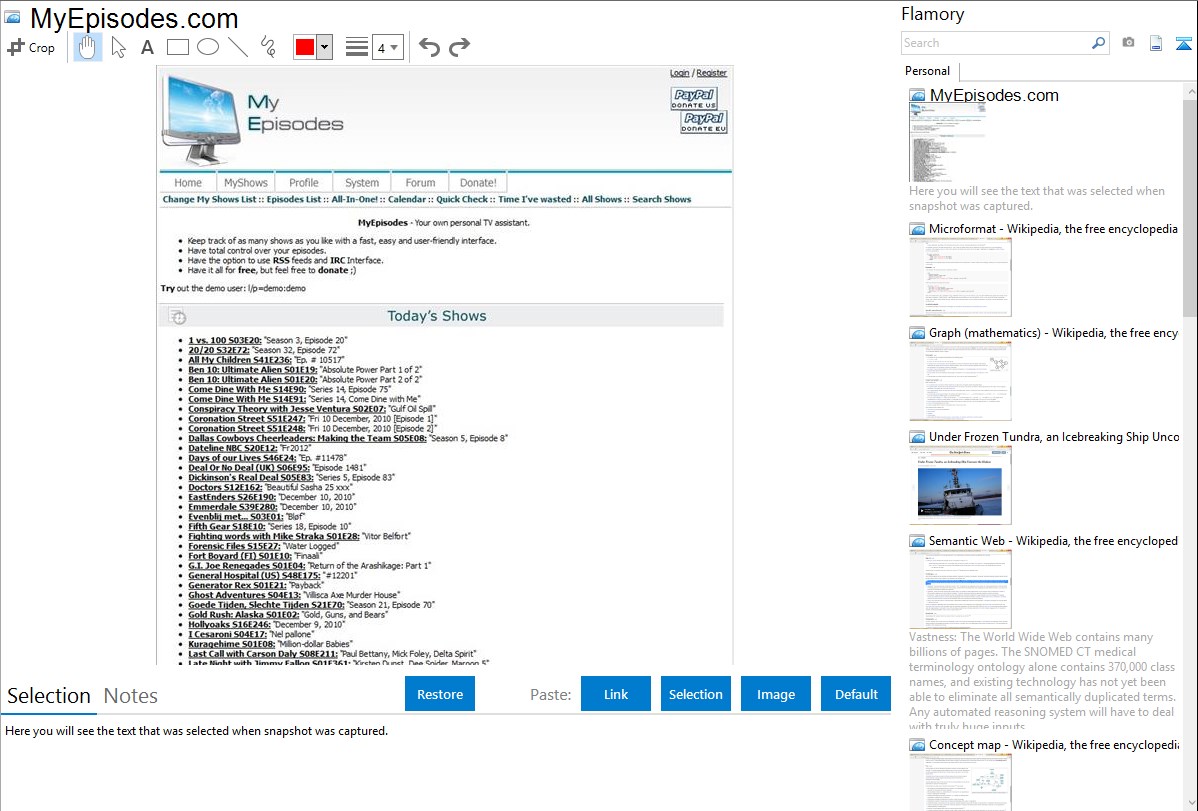Choose the arrow pointer tool
Image resolution: width=1198 pixels, height=811 pixels.
(x=118, y=47)
